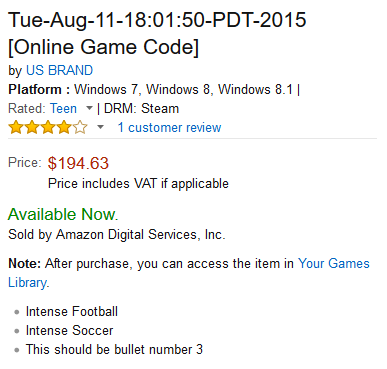Click the Intense Soccer bullet

[69, 331]
